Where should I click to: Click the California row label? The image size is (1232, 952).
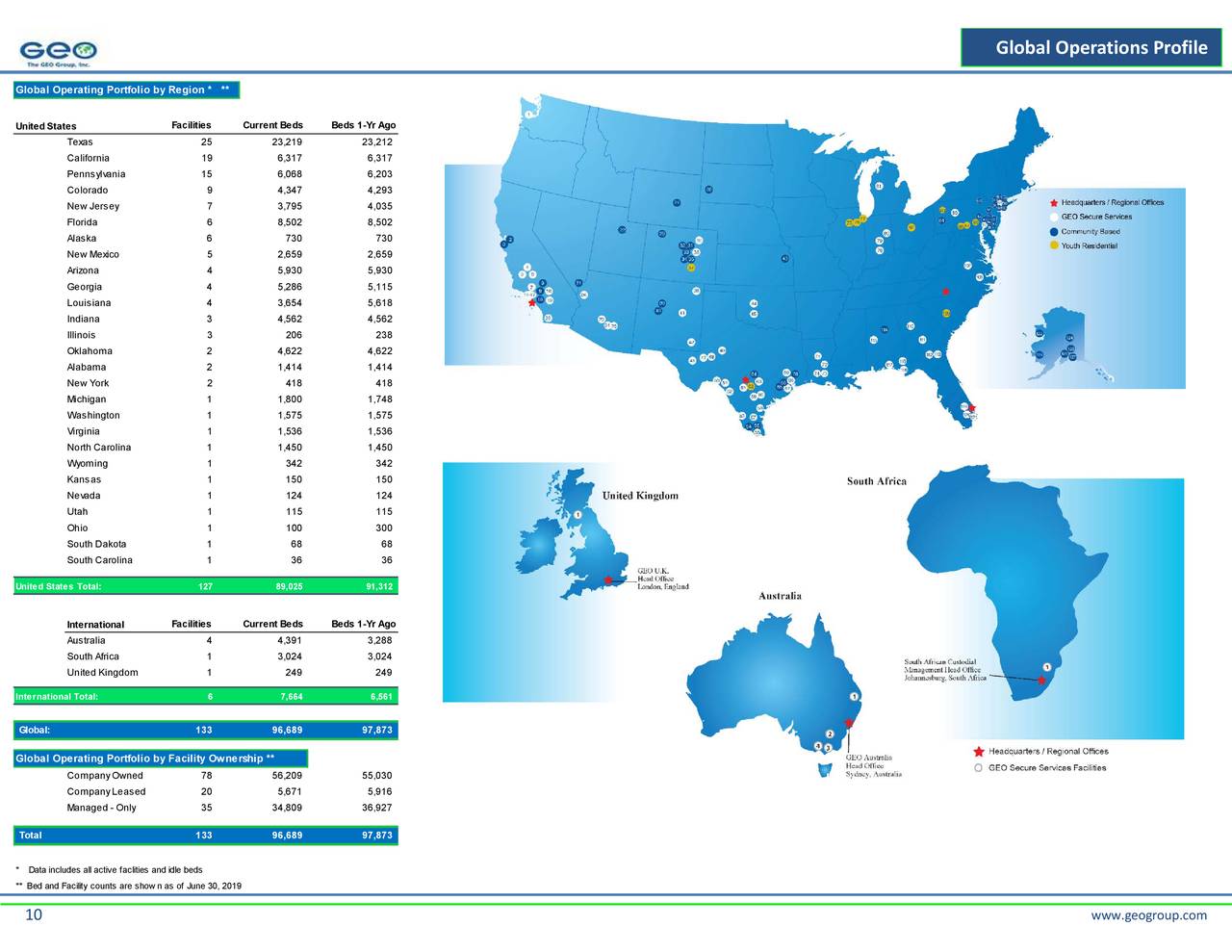88,159
